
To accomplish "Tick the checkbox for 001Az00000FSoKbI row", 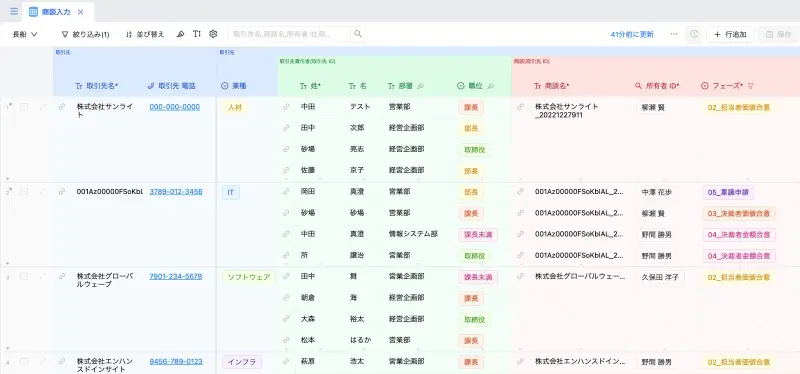I will tap(24, 192).
